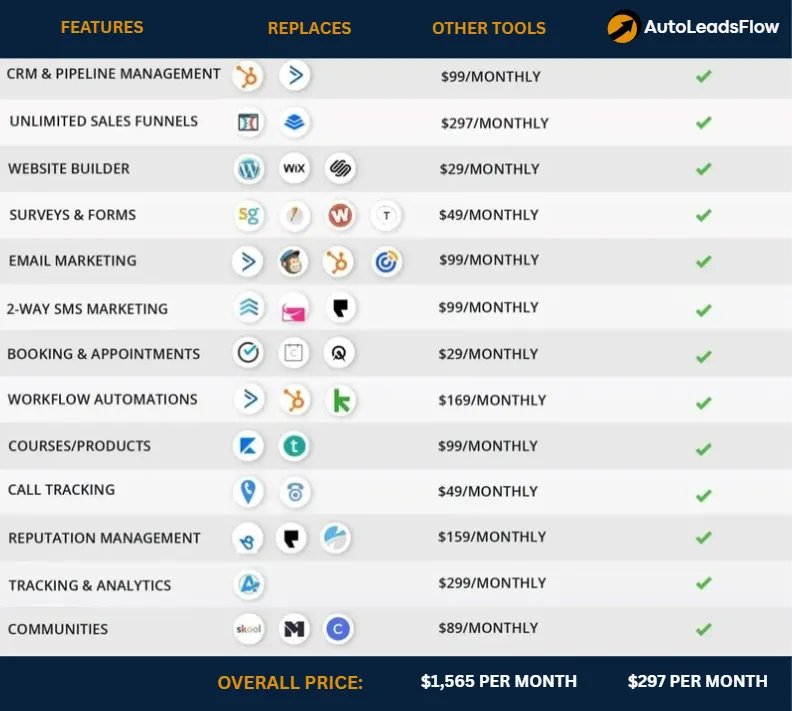This screenshot has height=711, width=792.
Task: Click the Squarespace logo icon
Action: (340, 168)
